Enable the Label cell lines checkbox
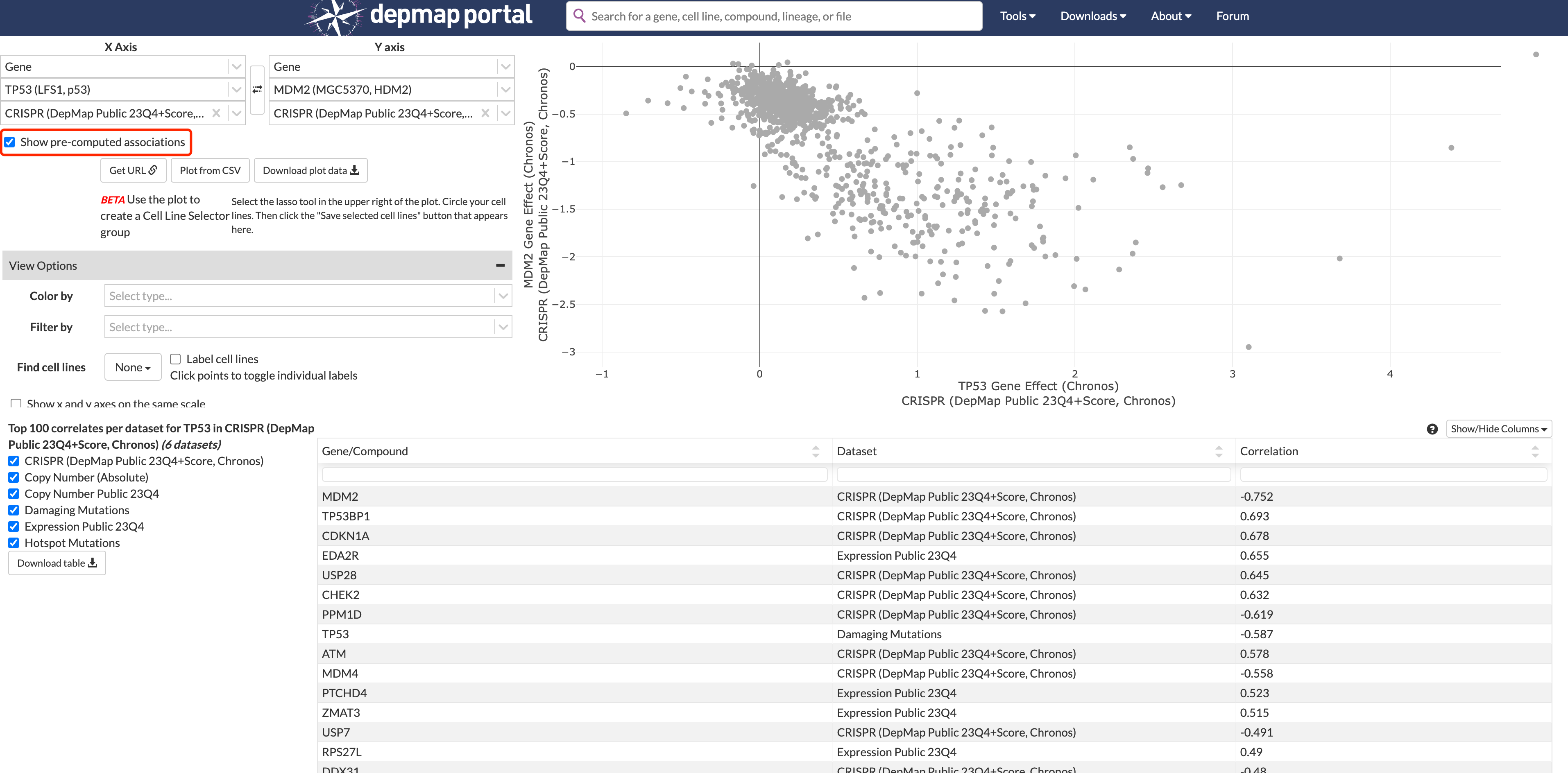The width and height of the screenshot is (1568, 773). (175, 359)
